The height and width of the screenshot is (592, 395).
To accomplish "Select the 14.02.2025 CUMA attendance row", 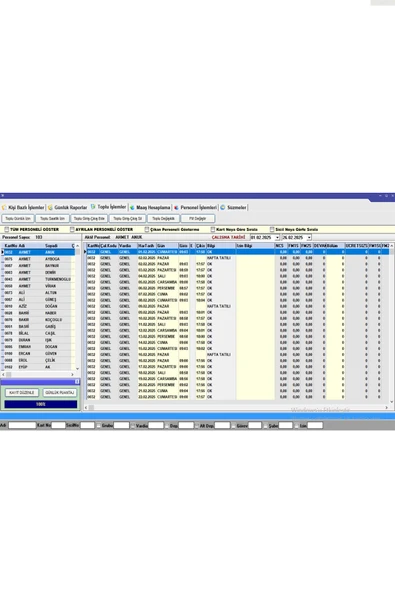I will point(238,342).
